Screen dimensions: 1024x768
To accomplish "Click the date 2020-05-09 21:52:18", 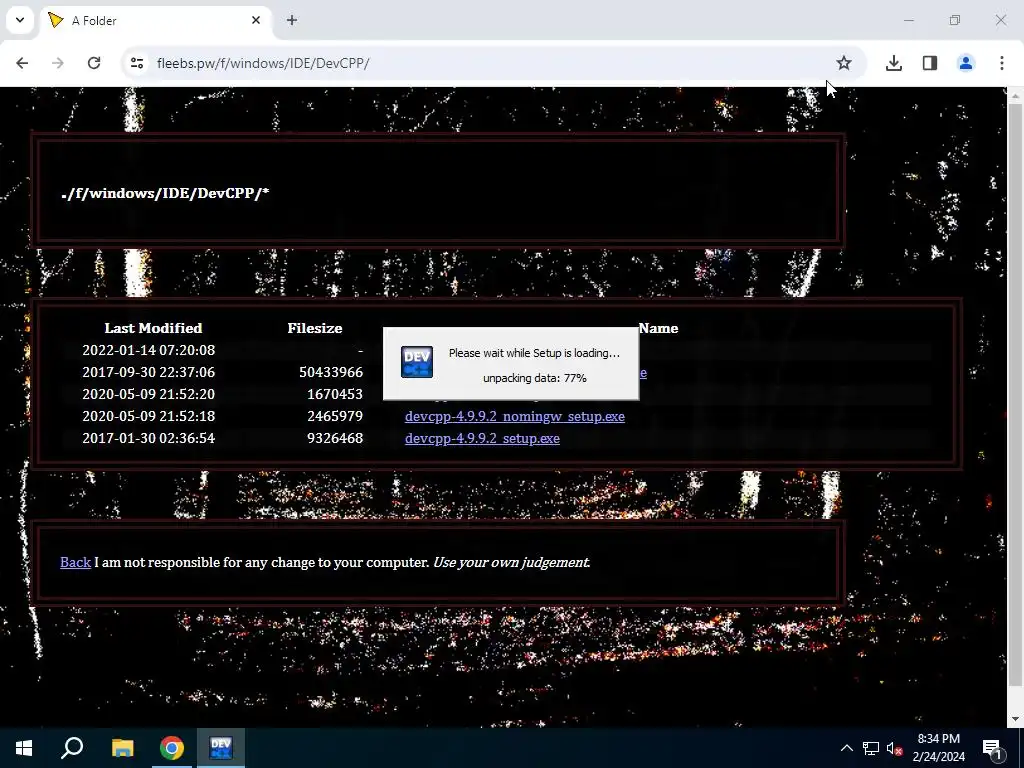I will tap(149, 416).
